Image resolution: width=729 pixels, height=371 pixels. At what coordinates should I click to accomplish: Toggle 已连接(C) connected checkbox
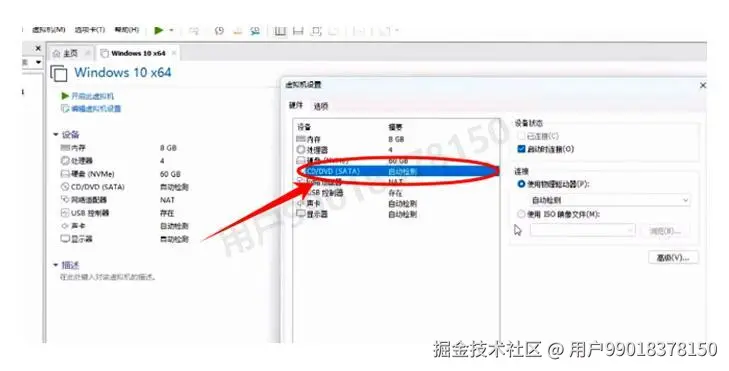pyautogui.click(x=521, y=136)
